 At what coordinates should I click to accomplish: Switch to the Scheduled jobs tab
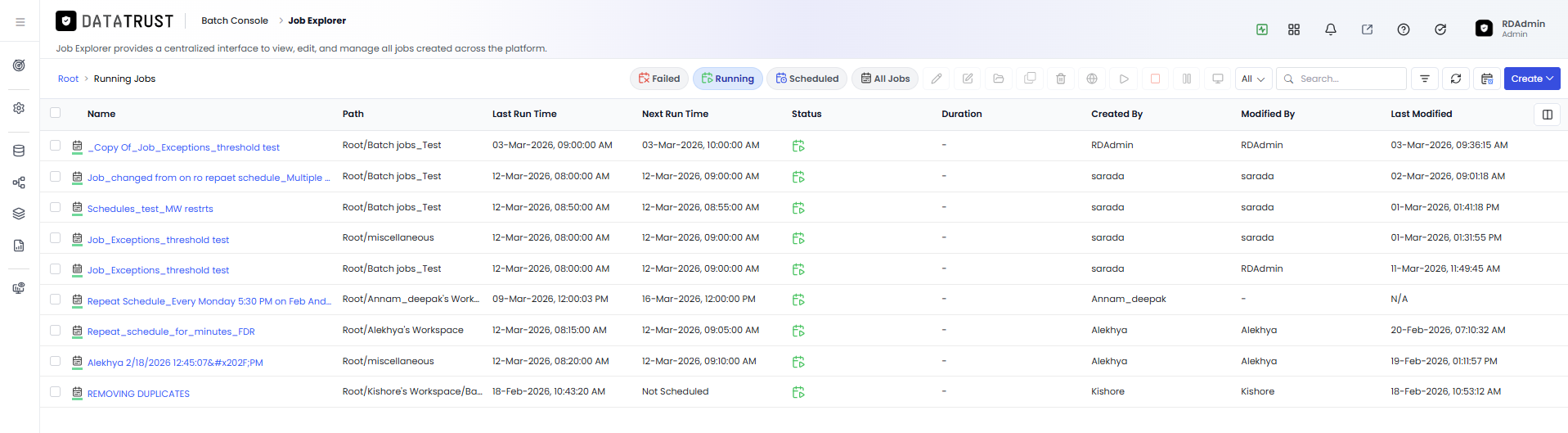point(807,79)
